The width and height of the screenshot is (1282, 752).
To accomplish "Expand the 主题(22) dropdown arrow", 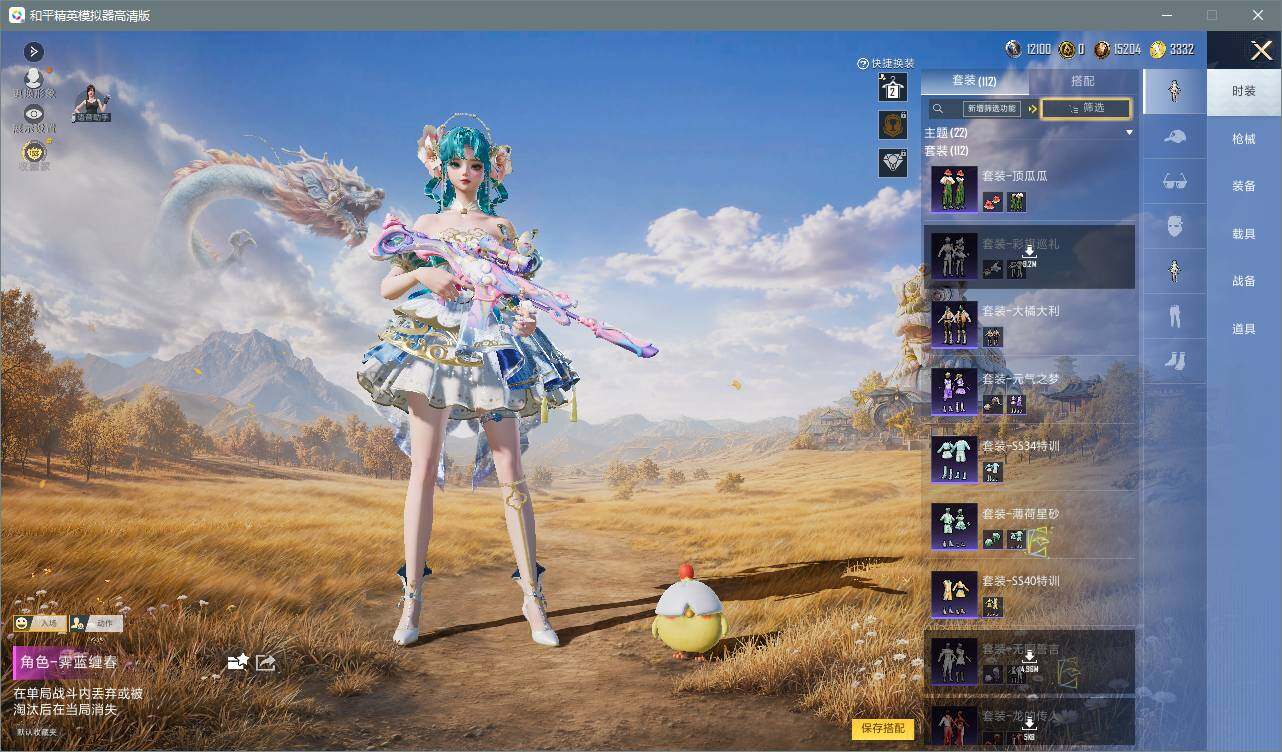I will click(x=1129, y=132).
